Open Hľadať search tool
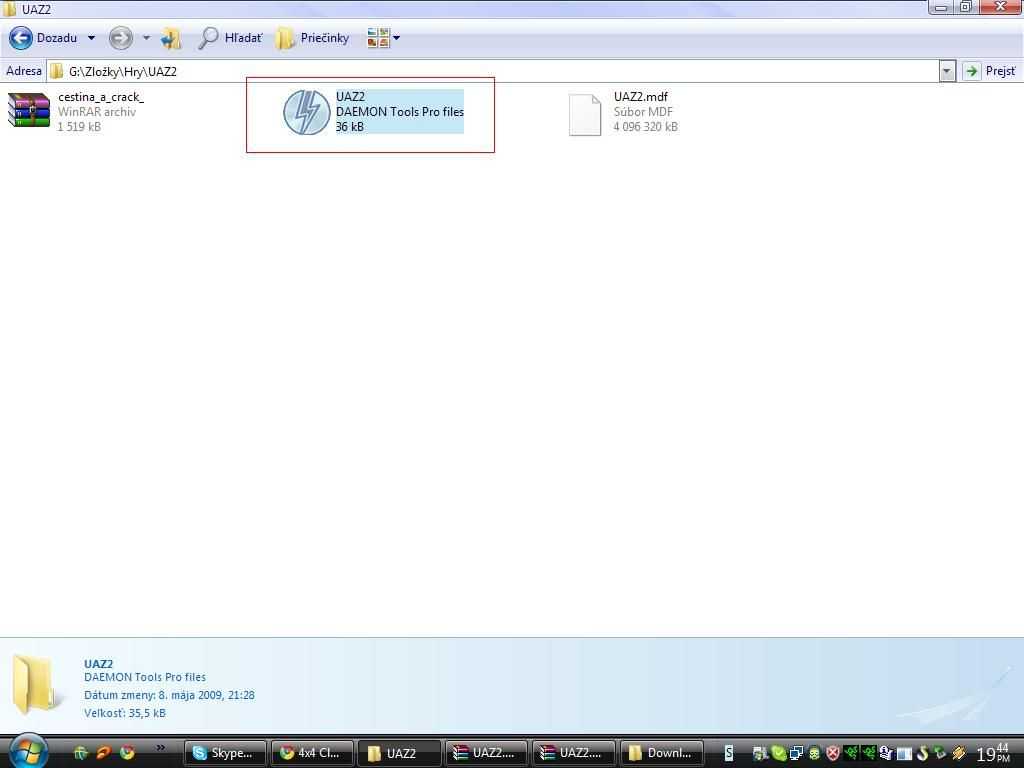The width and height of the screenshot is (1024, 768). pyautogui.click(x=230, y=38)
